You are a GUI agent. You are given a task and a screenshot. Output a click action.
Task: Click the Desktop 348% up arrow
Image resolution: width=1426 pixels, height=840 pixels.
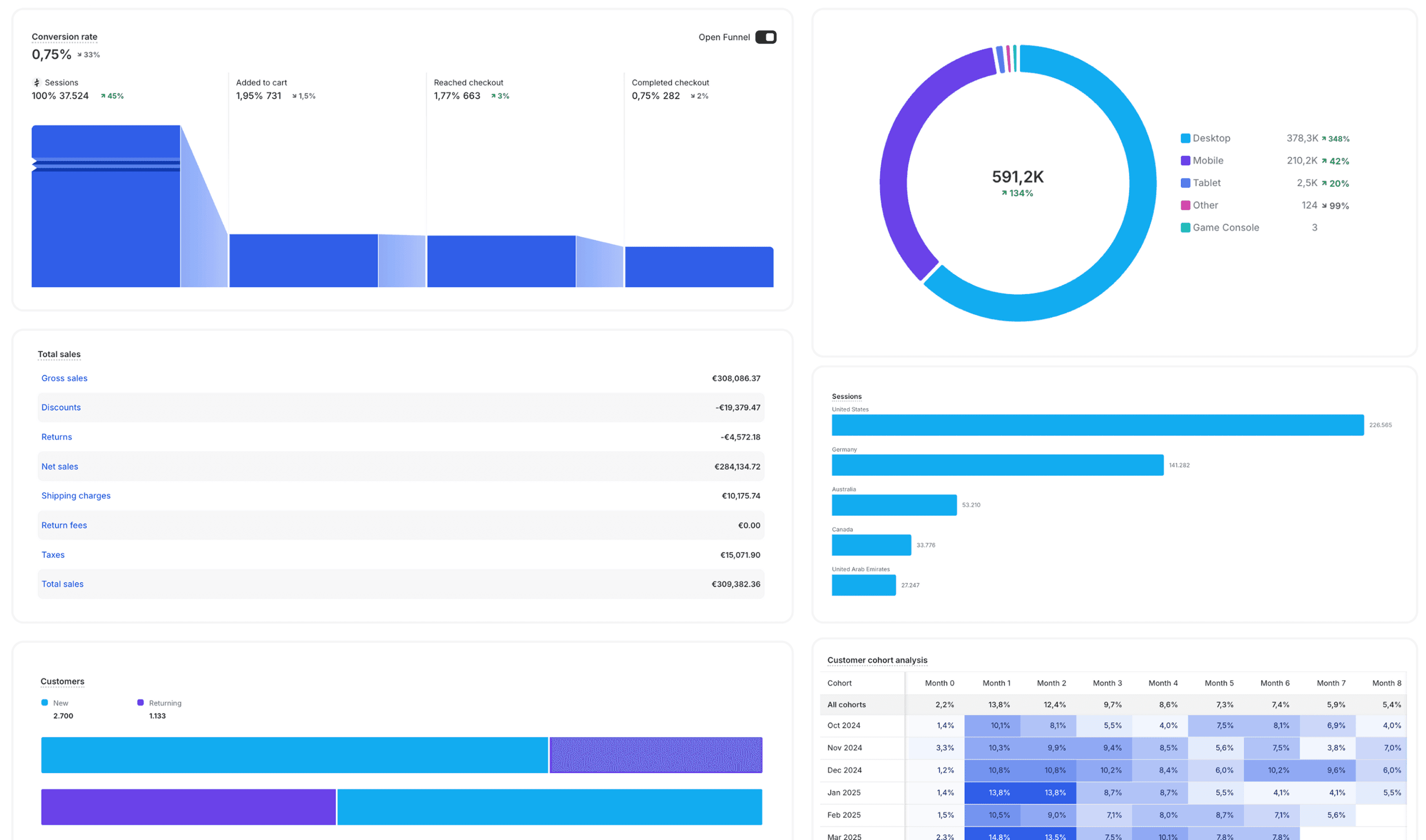click(x=1324, y=138)
